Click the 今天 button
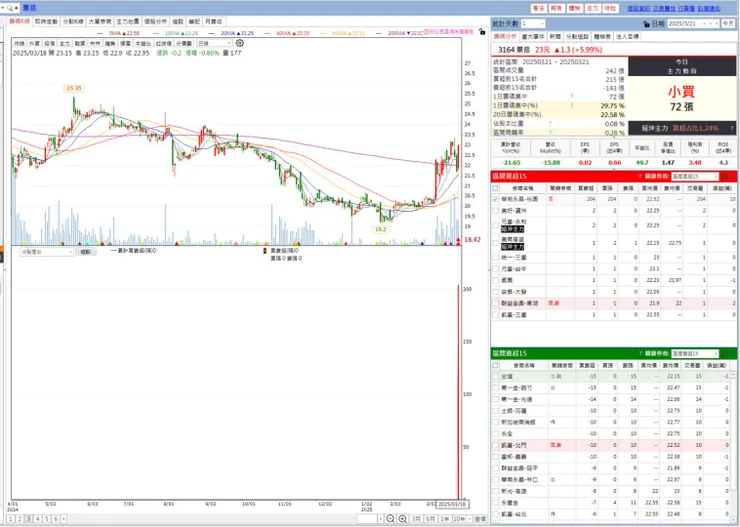 (728, 24)
